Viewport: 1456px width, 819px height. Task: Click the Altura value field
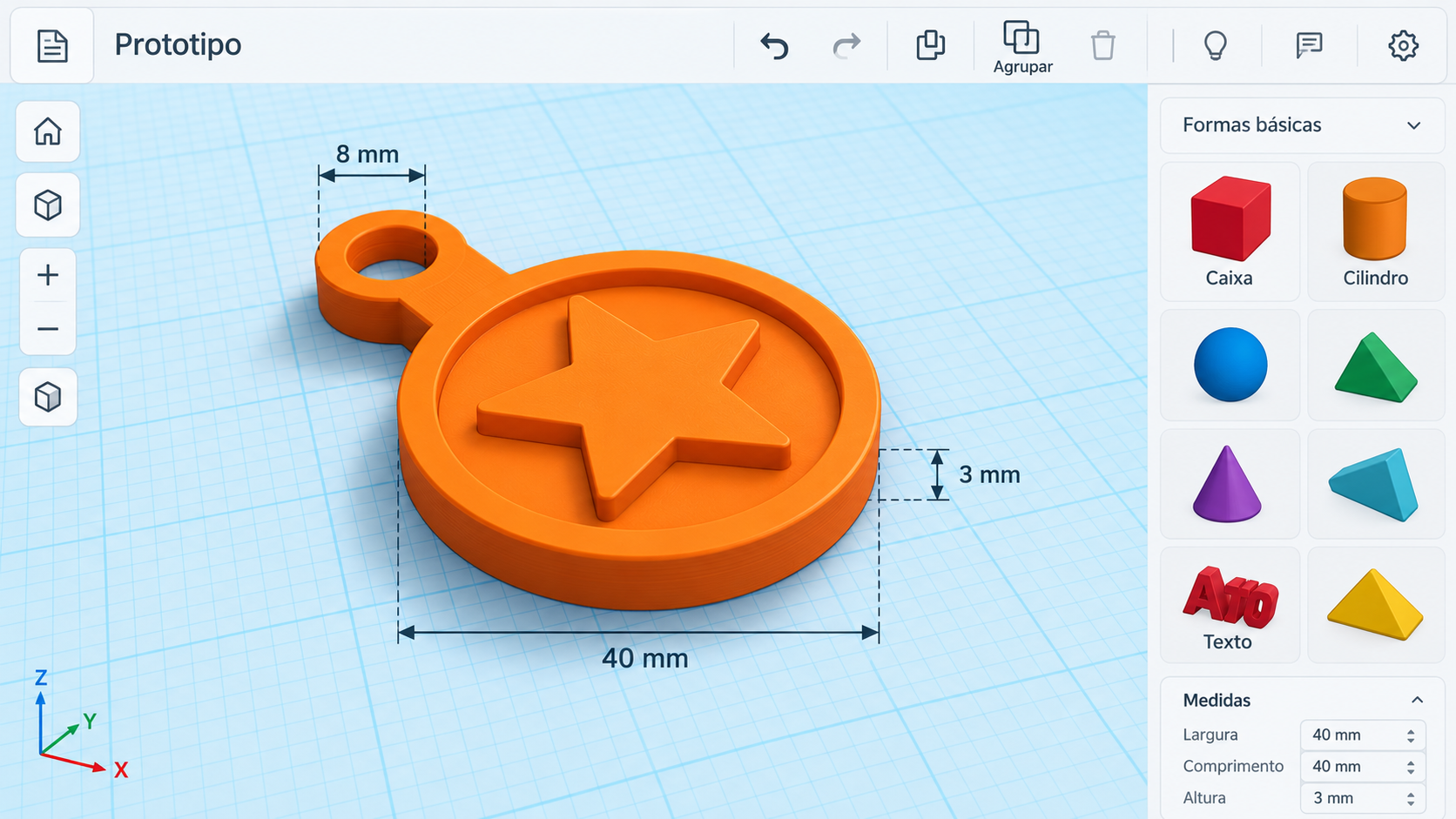(x=1362, y=798)
